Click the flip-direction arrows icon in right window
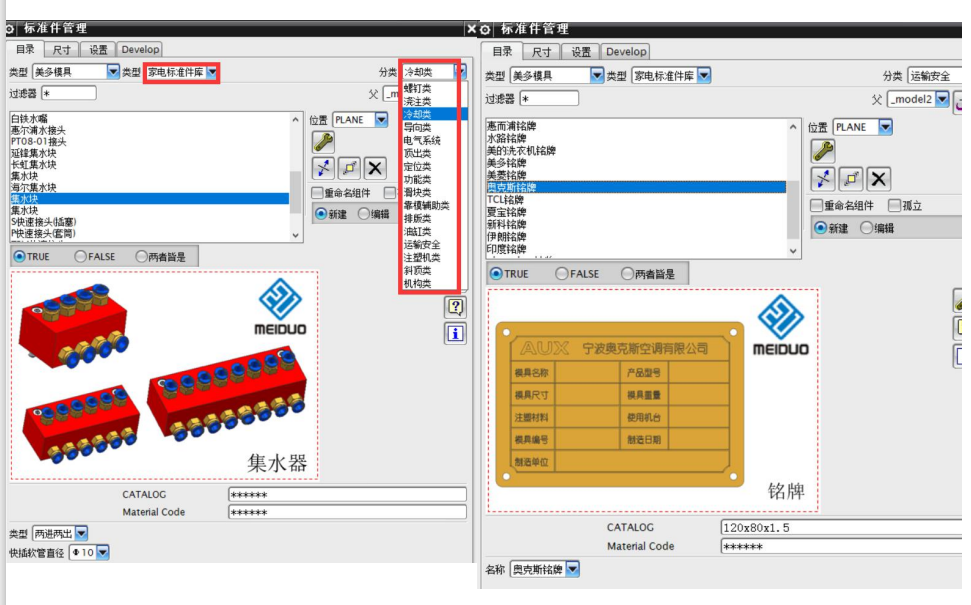 tap(823, 180)
